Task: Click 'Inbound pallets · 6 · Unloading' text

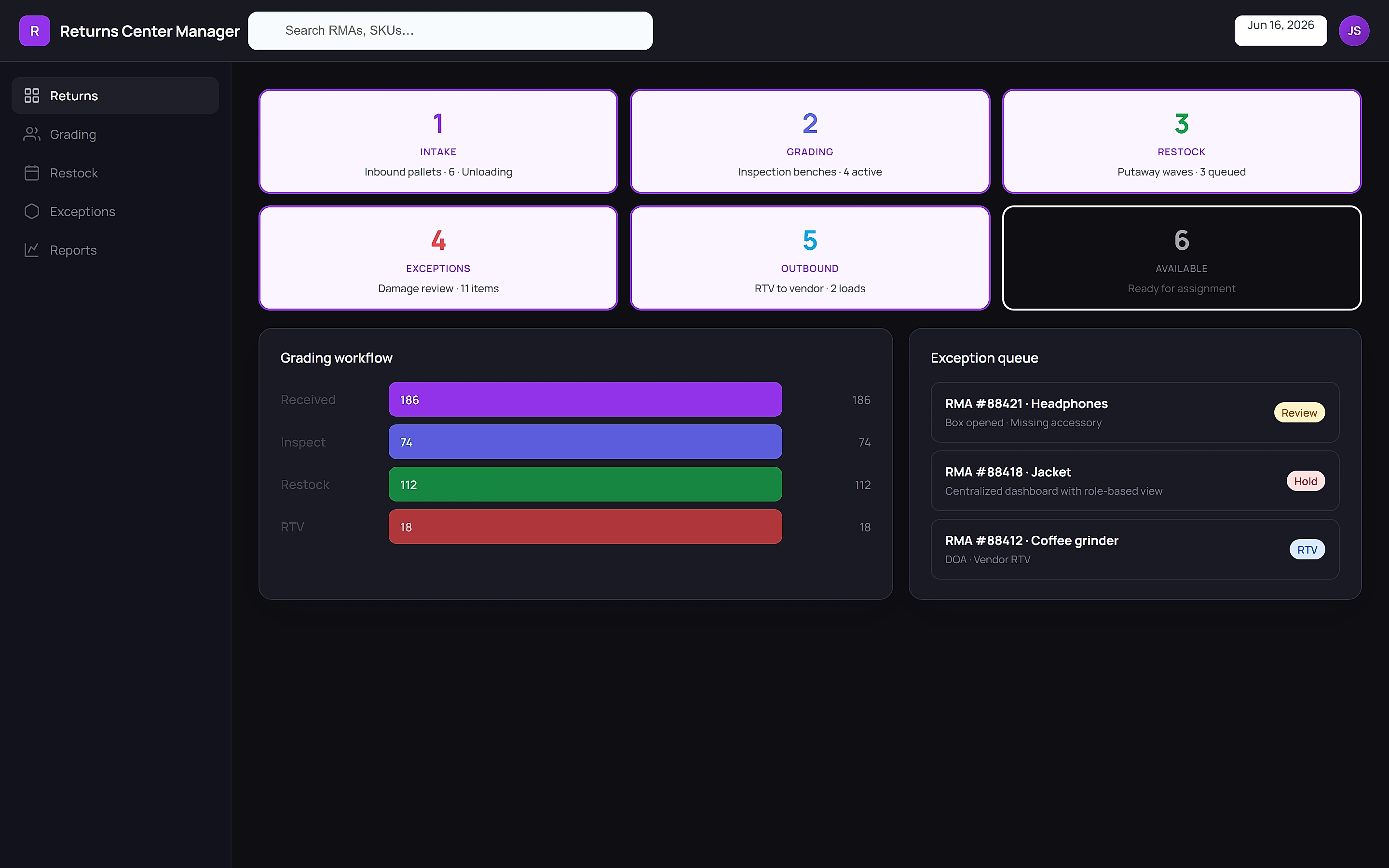Action: click(x=438, y=172)
